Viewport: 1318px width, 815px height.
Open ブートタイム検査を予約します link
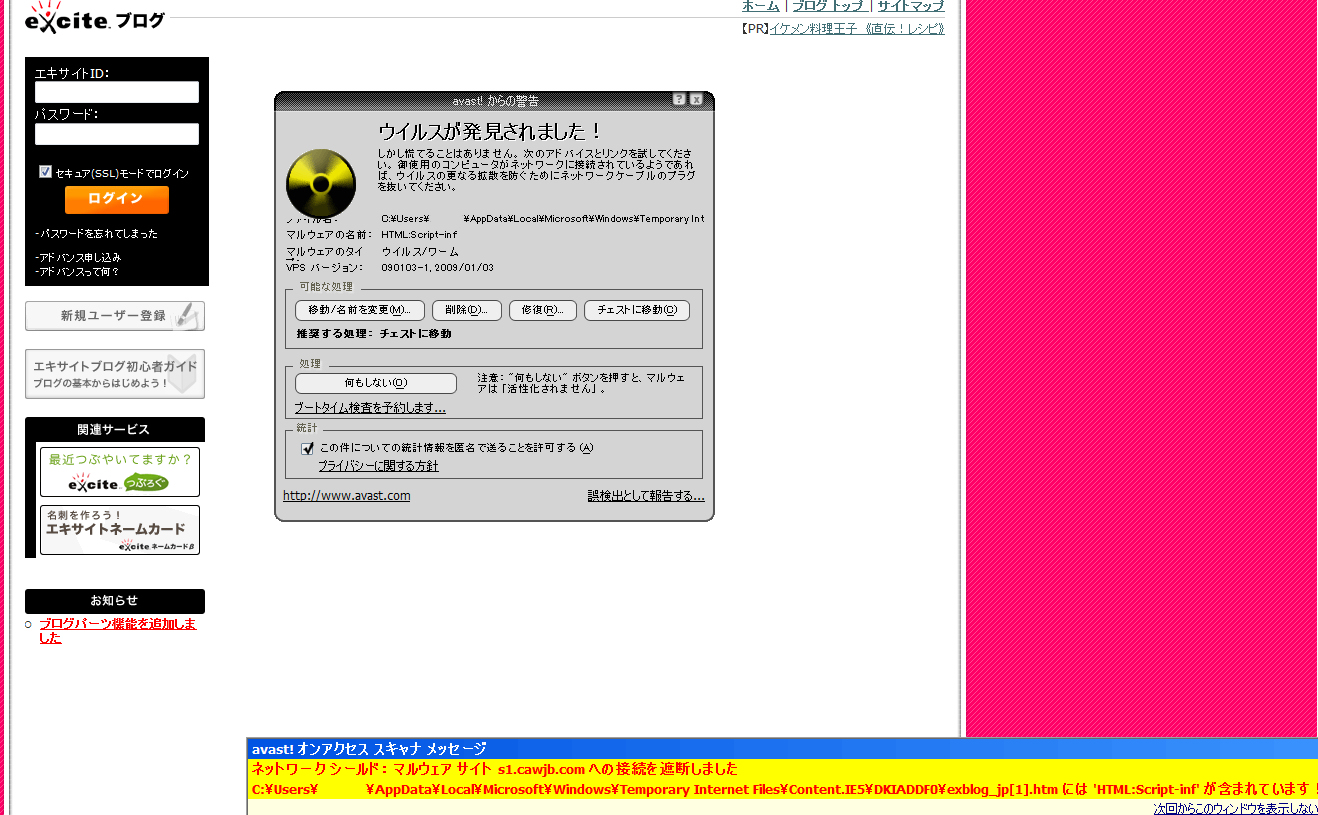coord(370,408)
